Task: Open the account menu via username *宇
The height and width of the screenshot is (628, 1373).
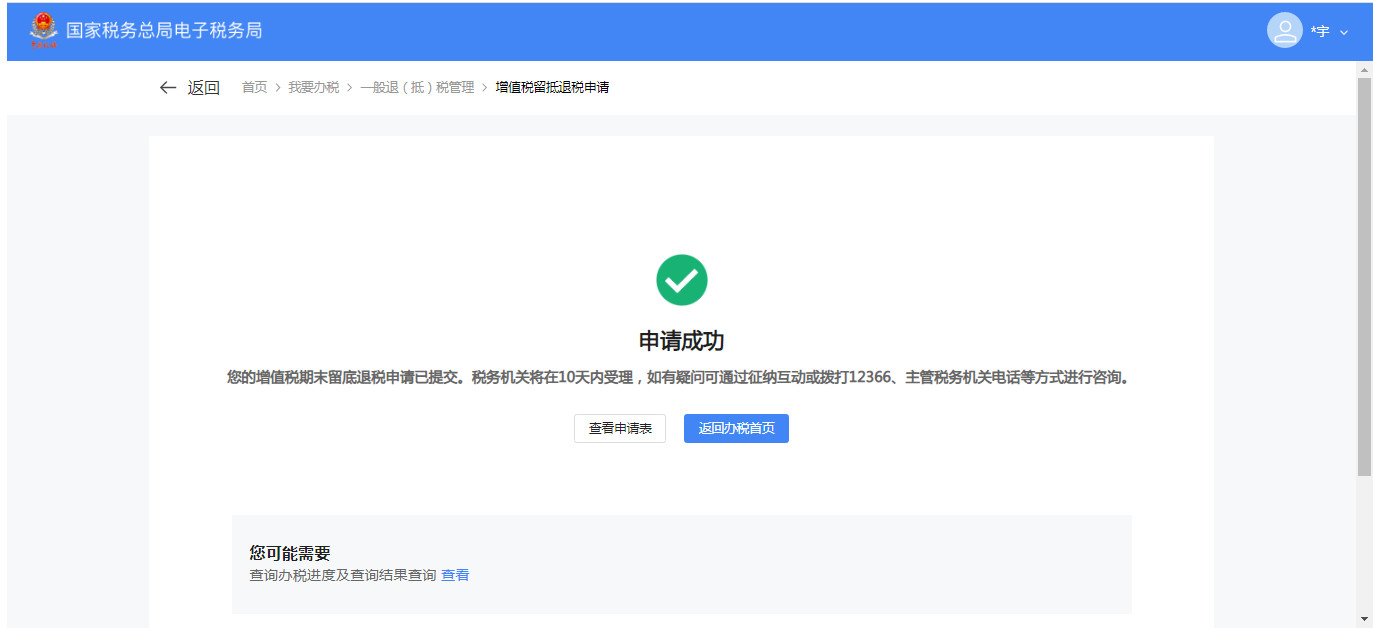Action: coord(1320,32)
